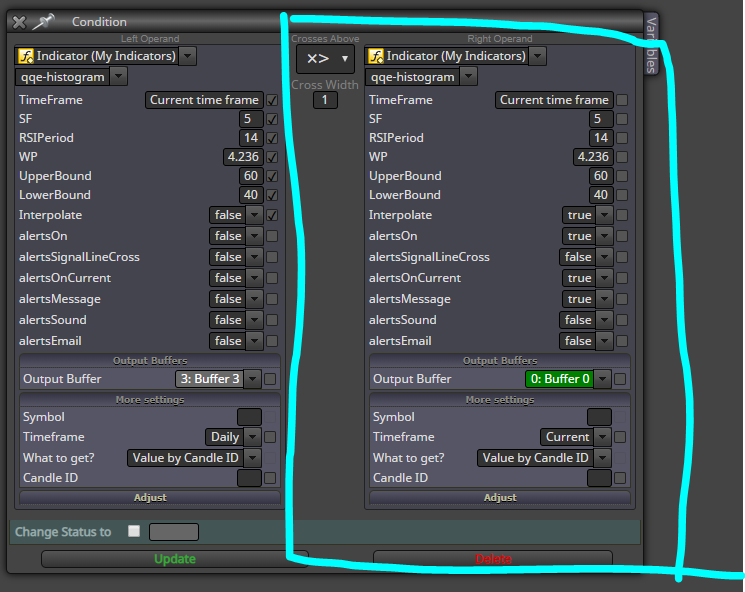Pin the Condition panel using pushpin icon
Screen dimensions: 745x592
[x=43, y=22]
